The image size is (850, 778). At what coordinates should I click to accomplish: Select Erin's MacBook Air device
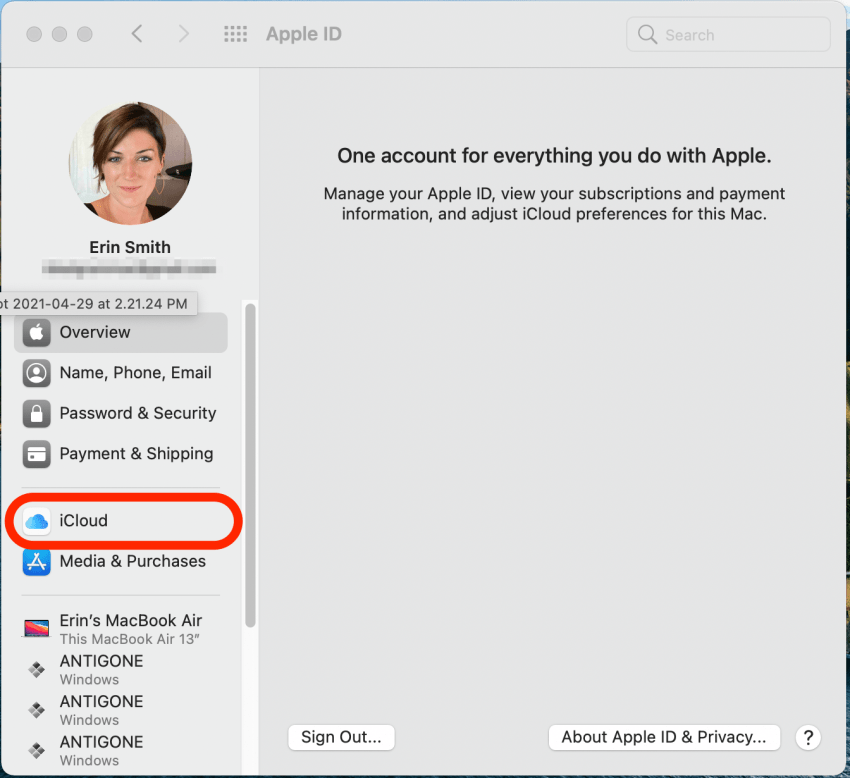(x=121, y=629)
